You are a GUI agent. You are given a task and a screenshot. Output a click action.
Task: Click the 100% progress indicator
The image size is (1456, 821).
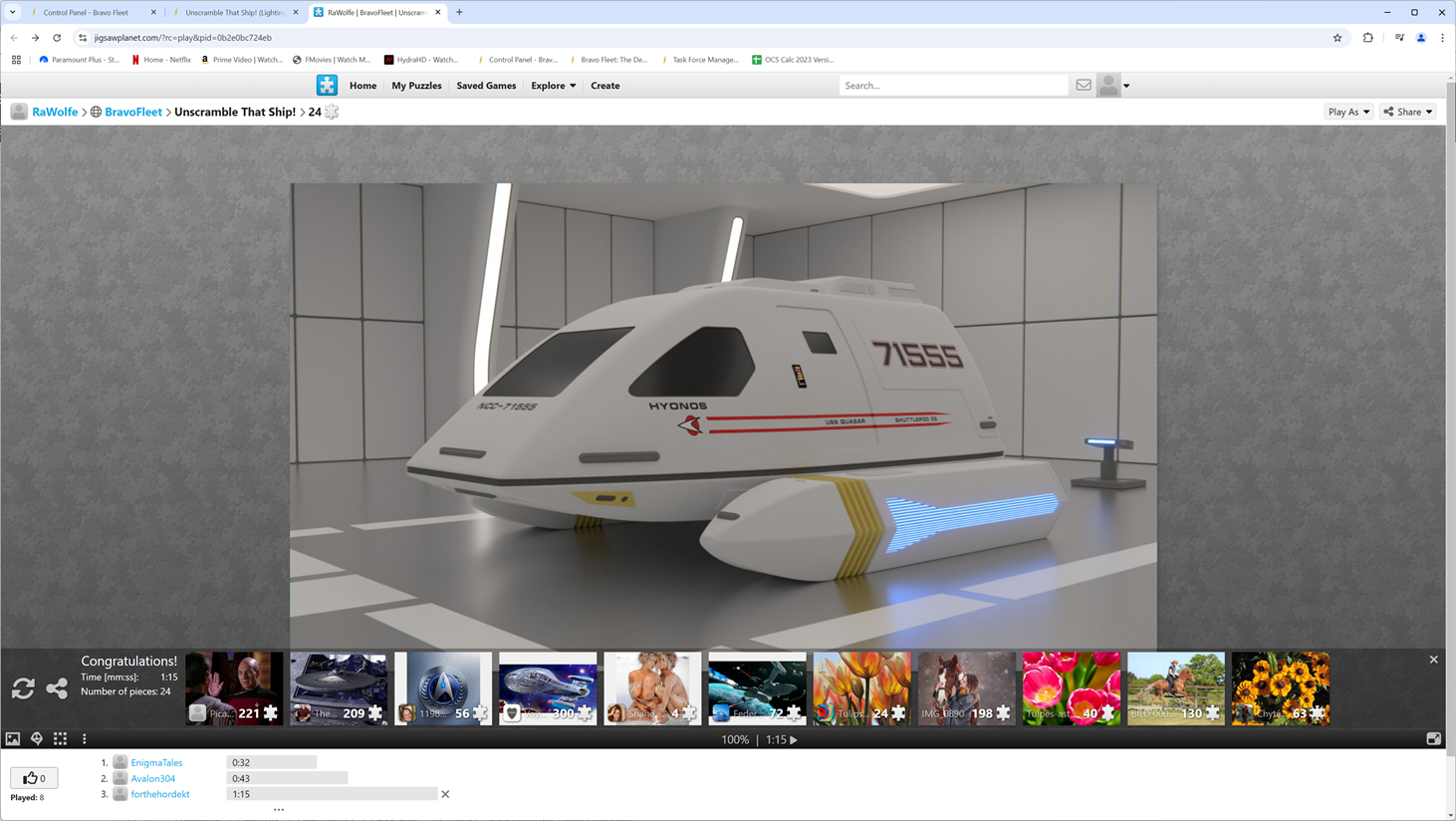click(735, 740)
